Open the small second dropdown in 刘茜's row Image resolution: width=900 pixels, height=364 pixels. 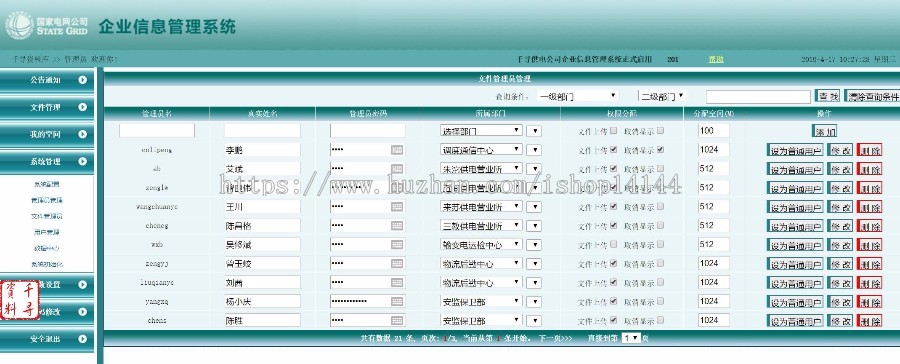(534, 282)
